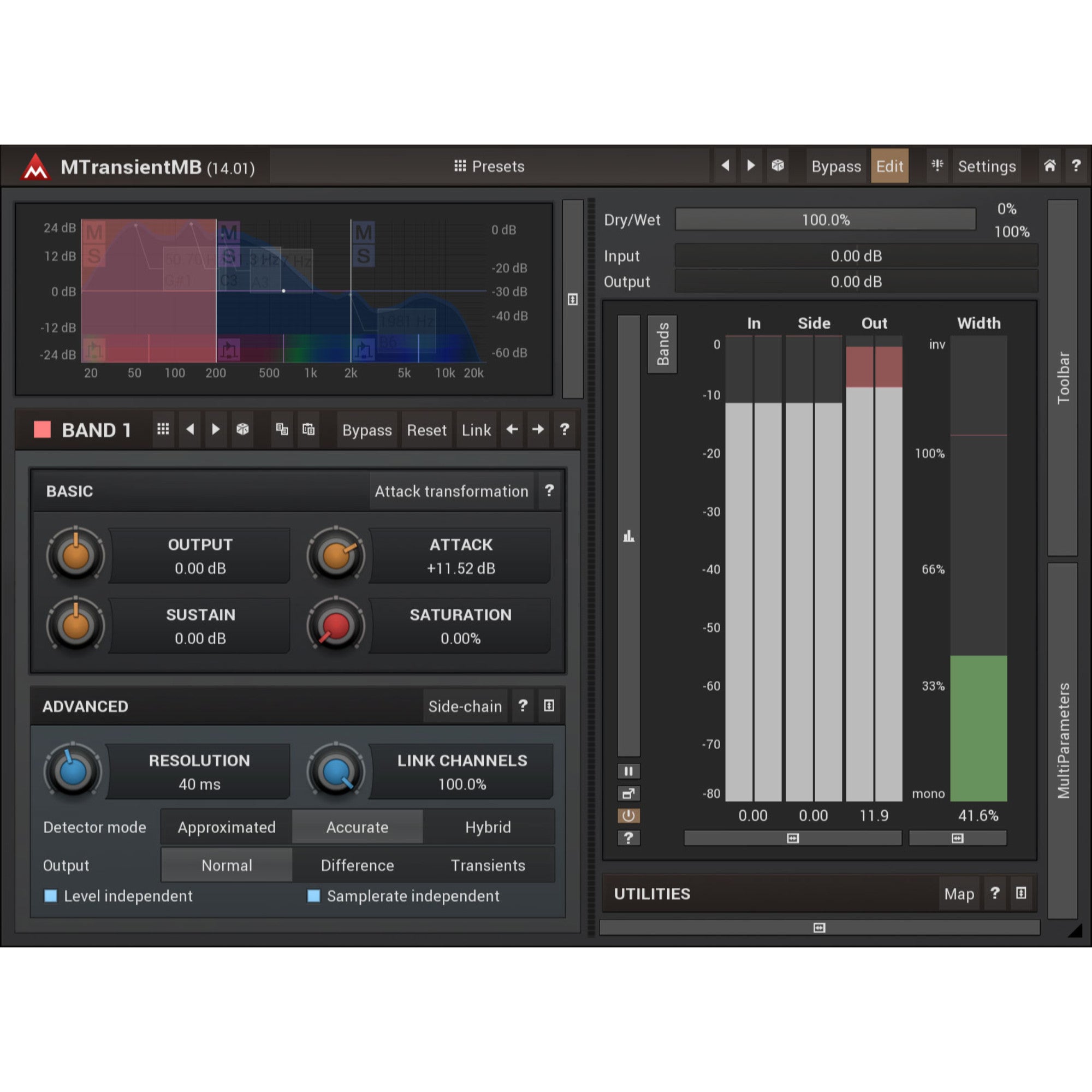
Task: Set Output to Difference
Action: pyautogui.click(x=357, y=865)
